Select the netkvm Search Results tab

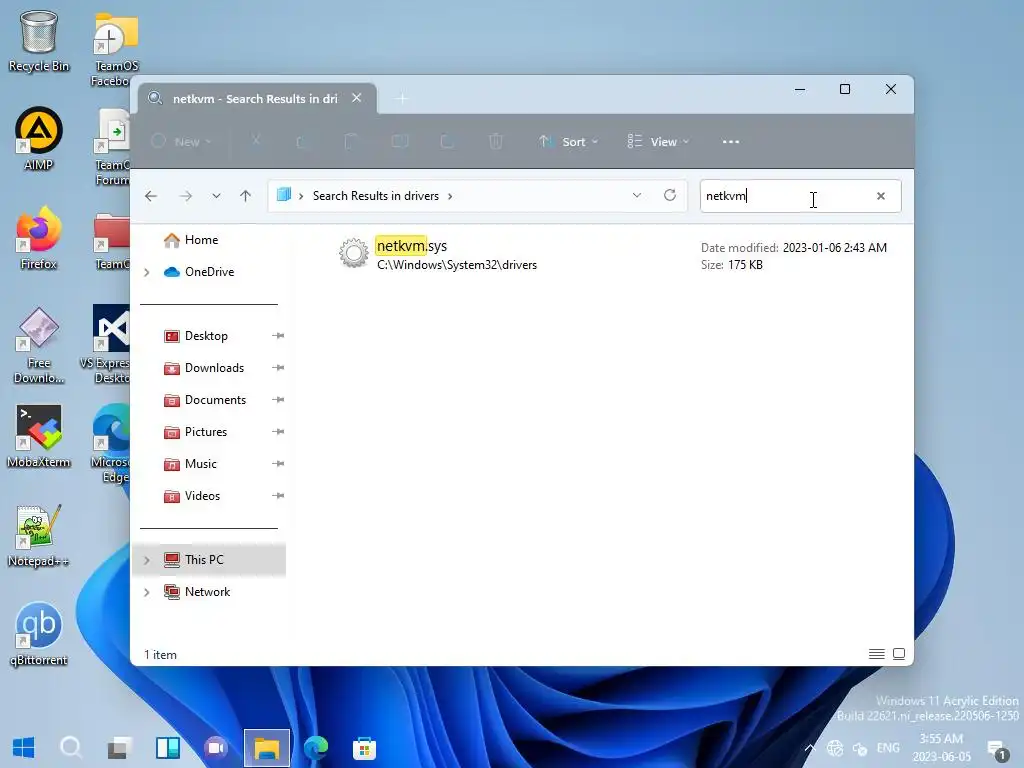click(255, 99)
